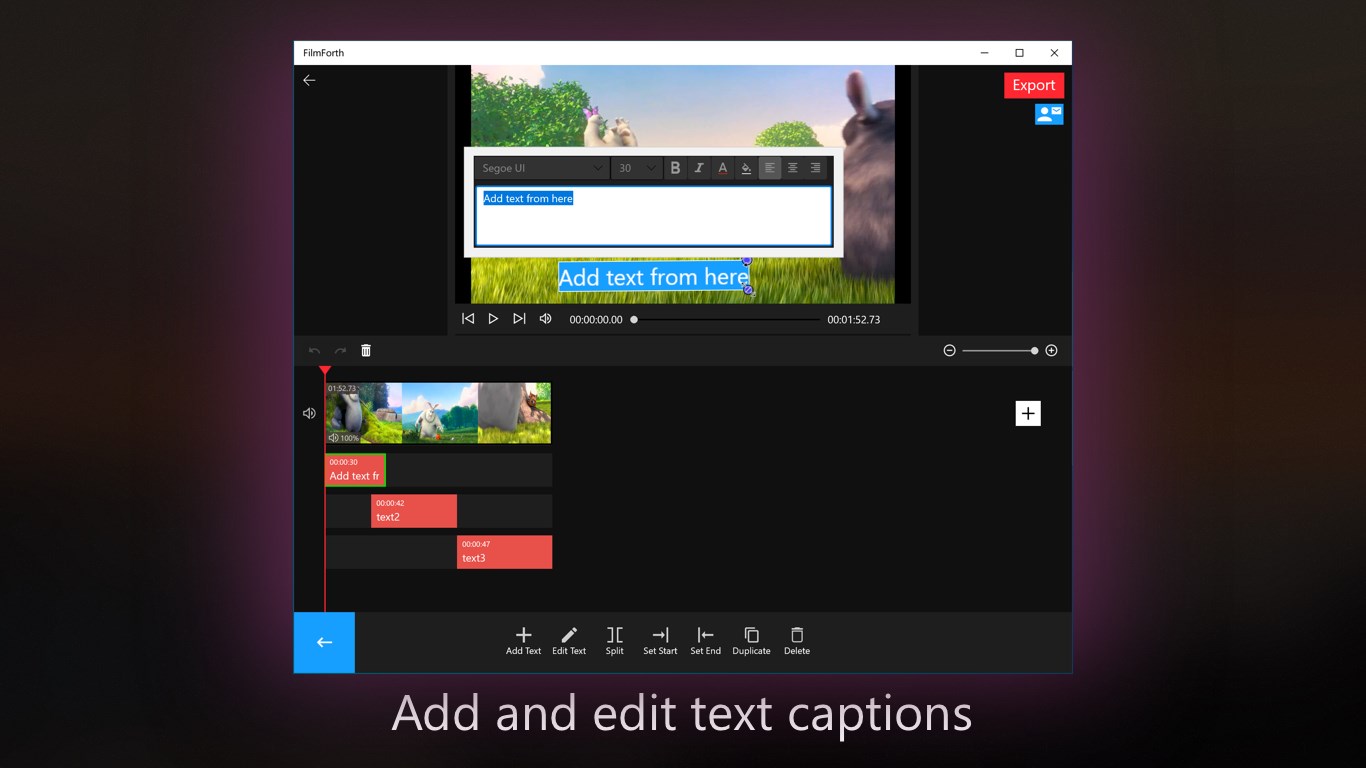Close the FilmForth window
This screenshot has height=768, width=1366.
tap(1054, 53)
